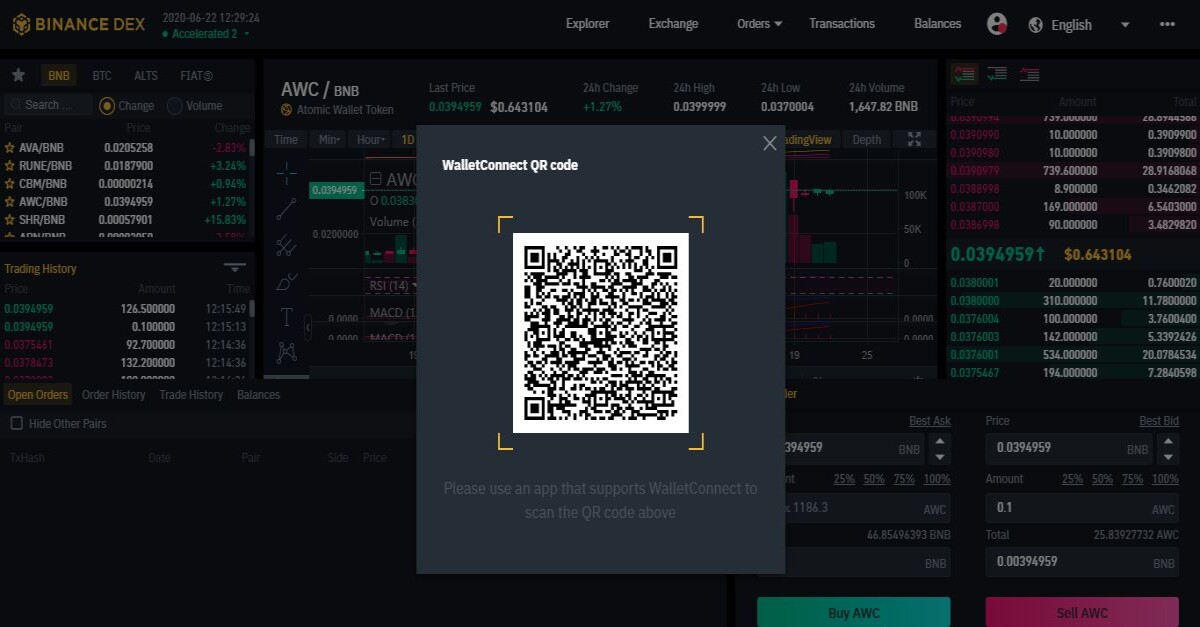Expand the Accelerated 2 node dropdown
The height and width of the screenshot is (627, 1200).
pyautogui.click(x=247, y=34)
